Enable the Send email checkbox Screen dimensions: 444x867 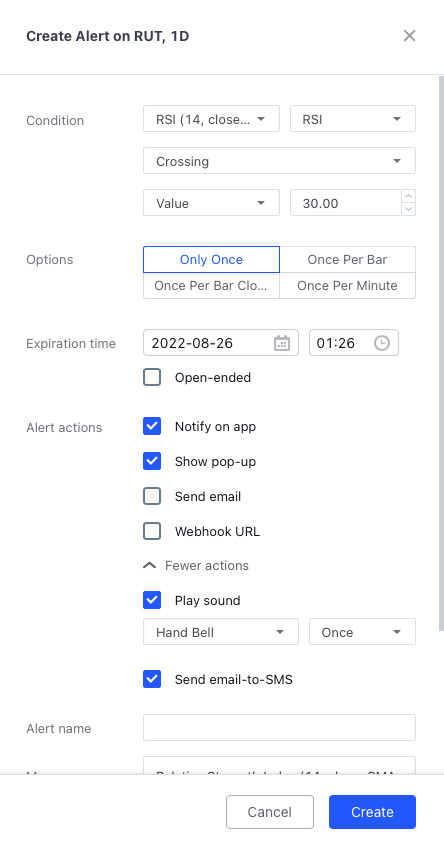pos(152,497)
